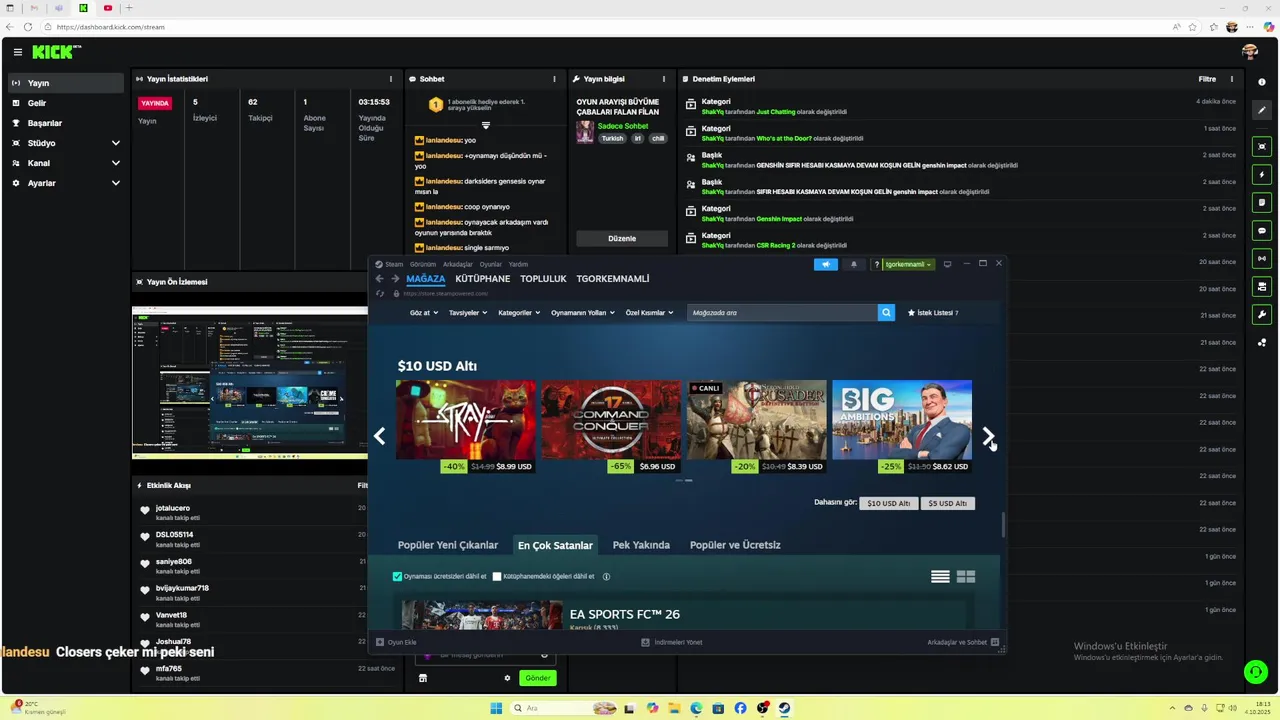Click the Steam Mağazada ara search field
The height and width of the screenshot is (720, 1280).
782,313
